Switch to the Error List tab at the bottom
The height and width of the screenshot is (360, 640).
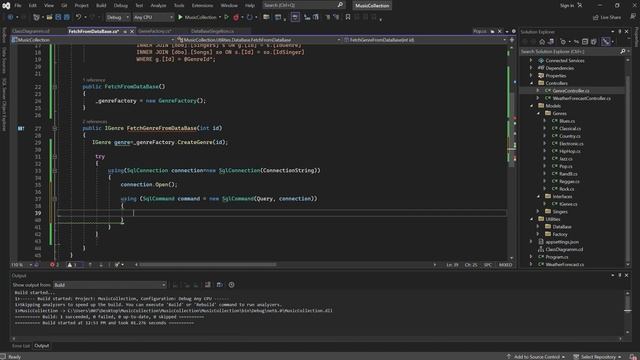[21, 346]
